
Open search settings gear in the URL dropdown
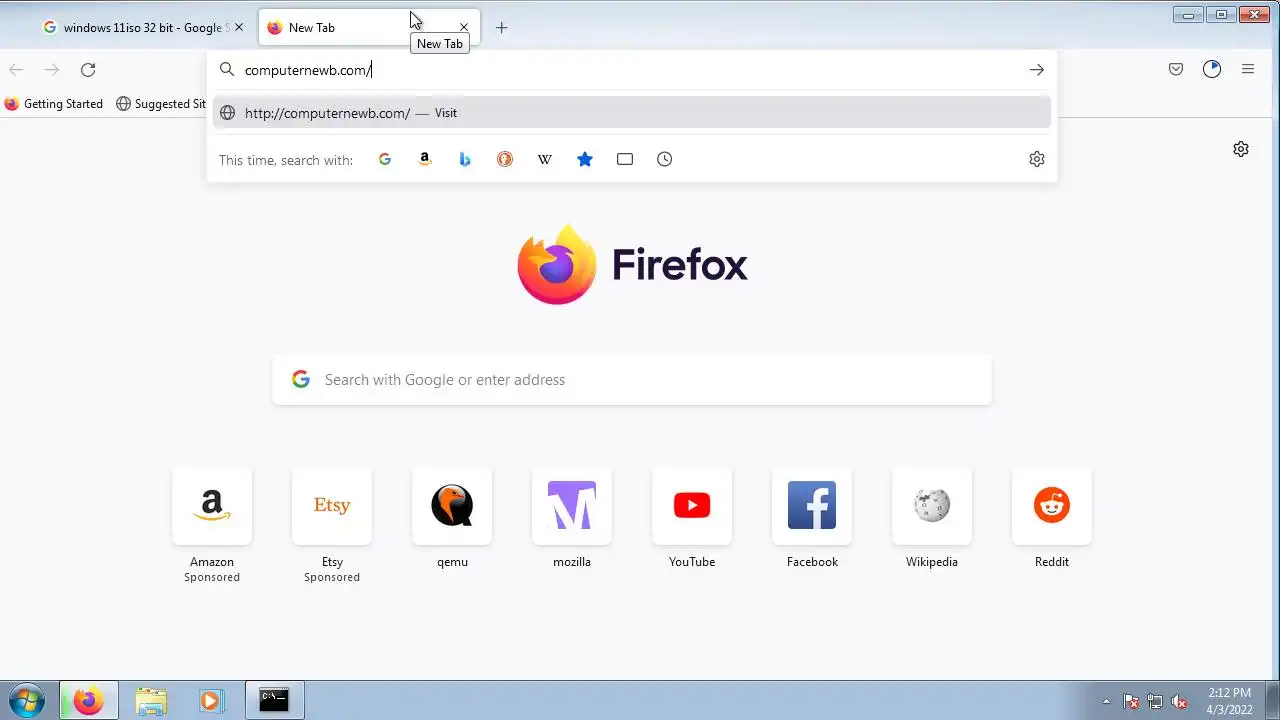(x=1037, y=159)
